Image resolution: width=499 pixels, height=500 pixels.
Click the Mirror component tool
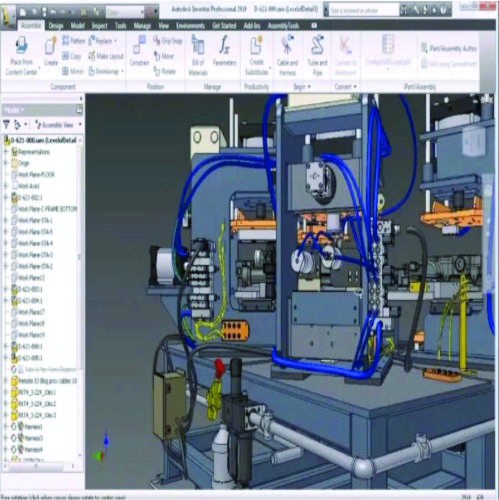click(73, 71)
